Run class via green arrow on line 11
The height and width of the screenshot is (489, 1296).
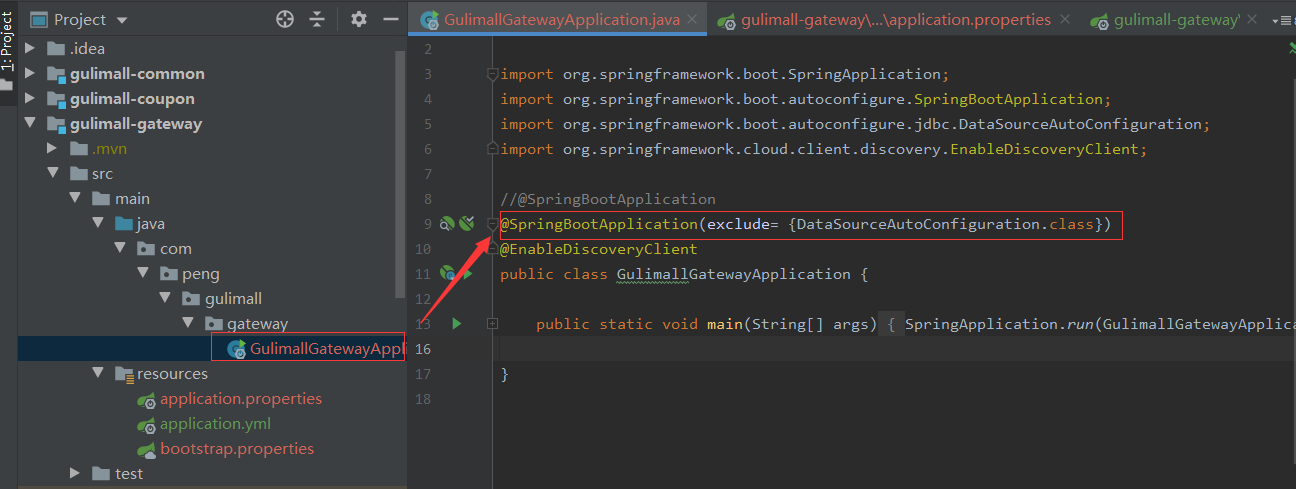466,273
